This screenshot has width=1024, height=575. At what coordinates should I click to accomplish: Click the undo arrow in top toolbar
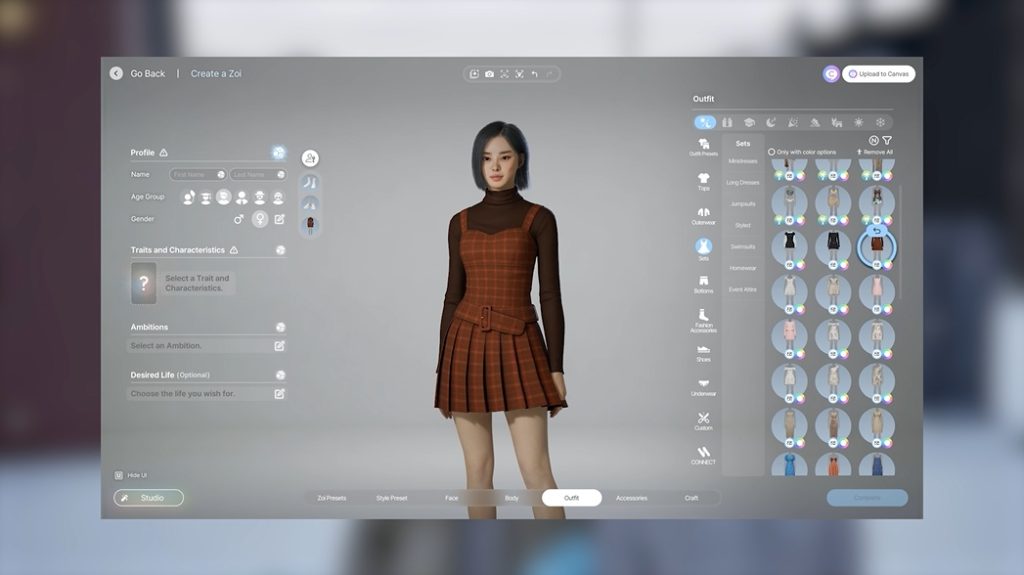tap(535, 74)
